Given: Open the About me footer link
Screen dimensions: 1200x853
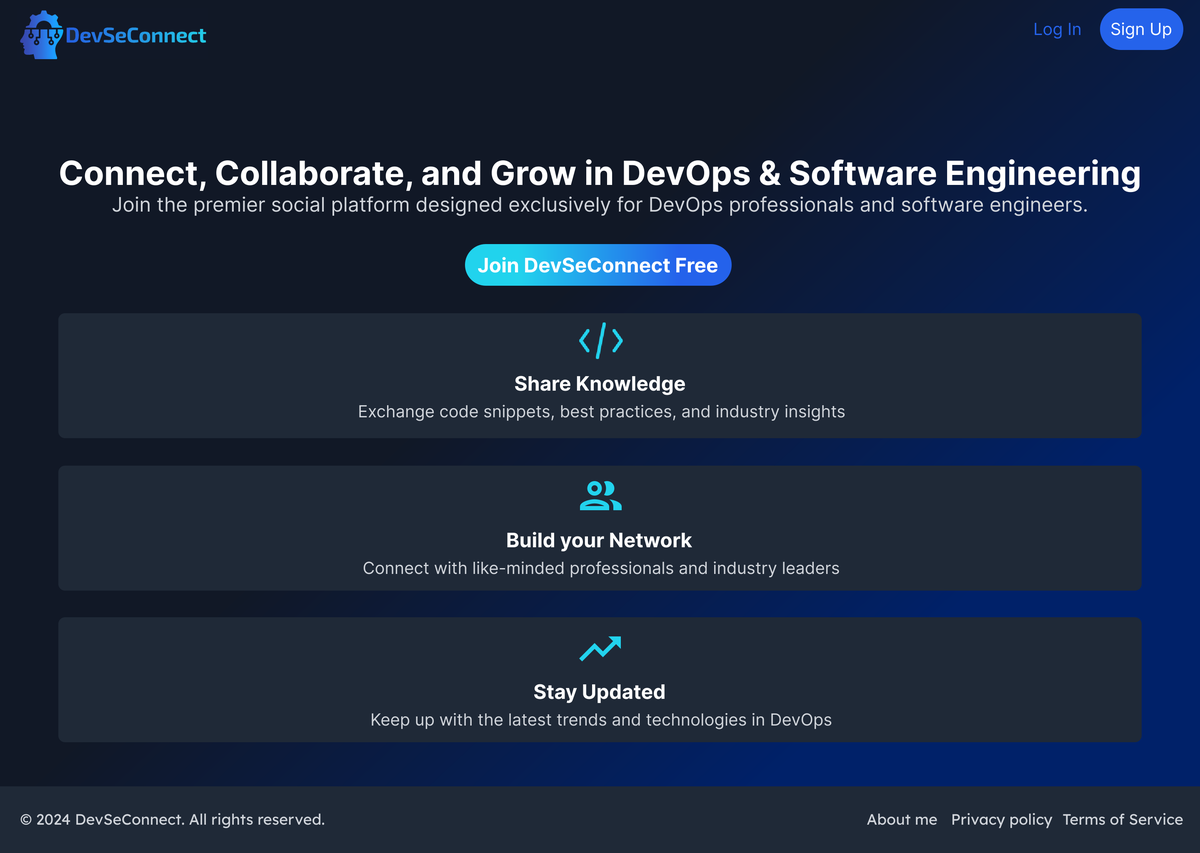Looking at the screenshot, I should pos(902,820).
